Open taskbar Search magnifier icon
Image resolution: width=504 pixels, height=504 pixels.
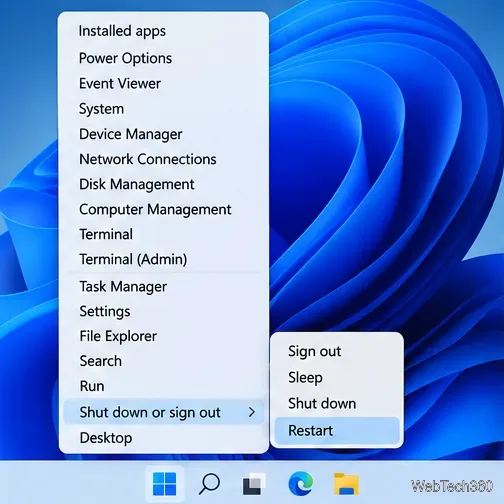tap(209, 484)
